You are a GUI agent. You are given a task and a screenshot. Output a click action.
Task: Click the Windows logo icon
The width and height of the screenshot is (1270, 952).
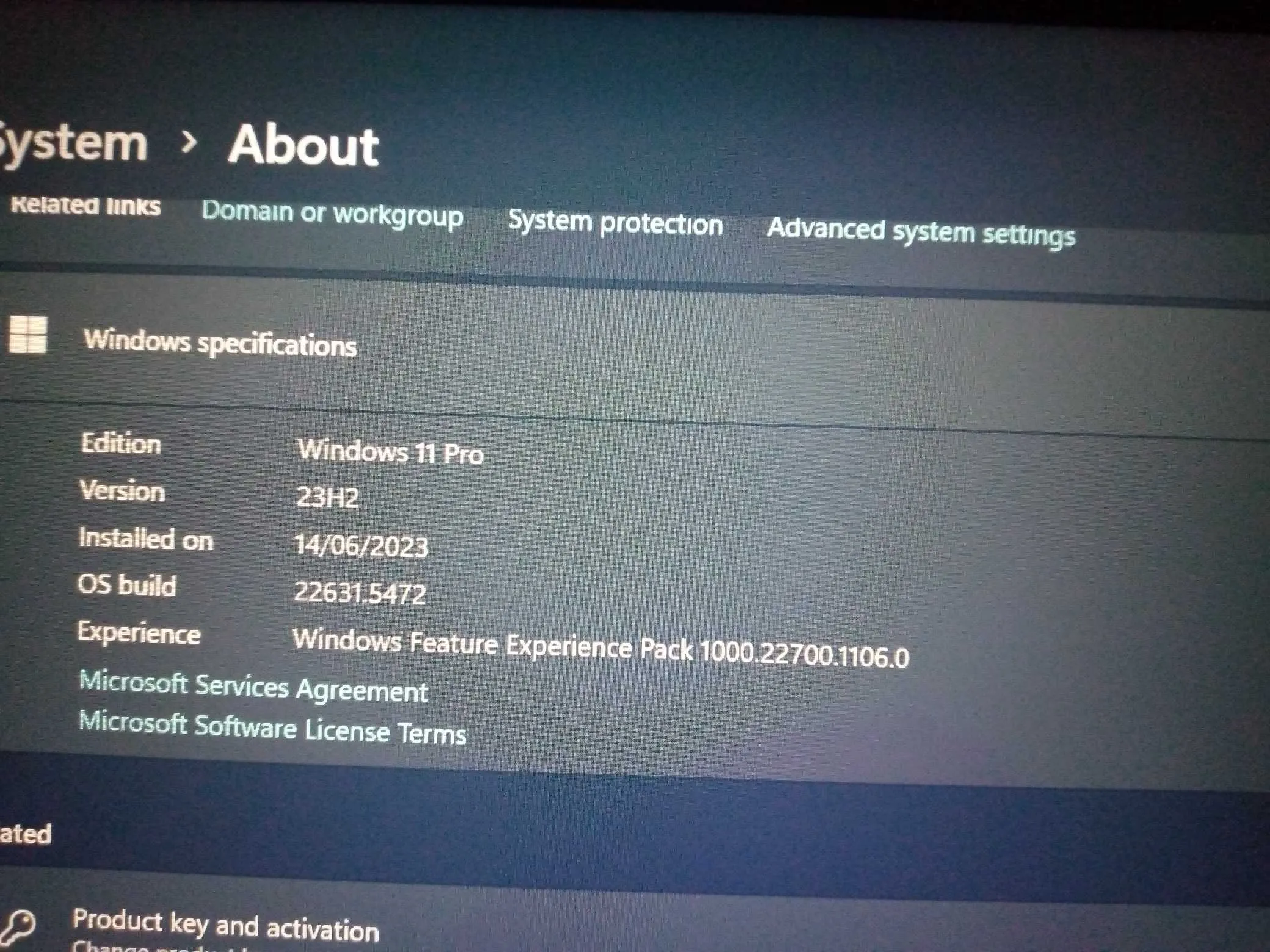(28, 334)
